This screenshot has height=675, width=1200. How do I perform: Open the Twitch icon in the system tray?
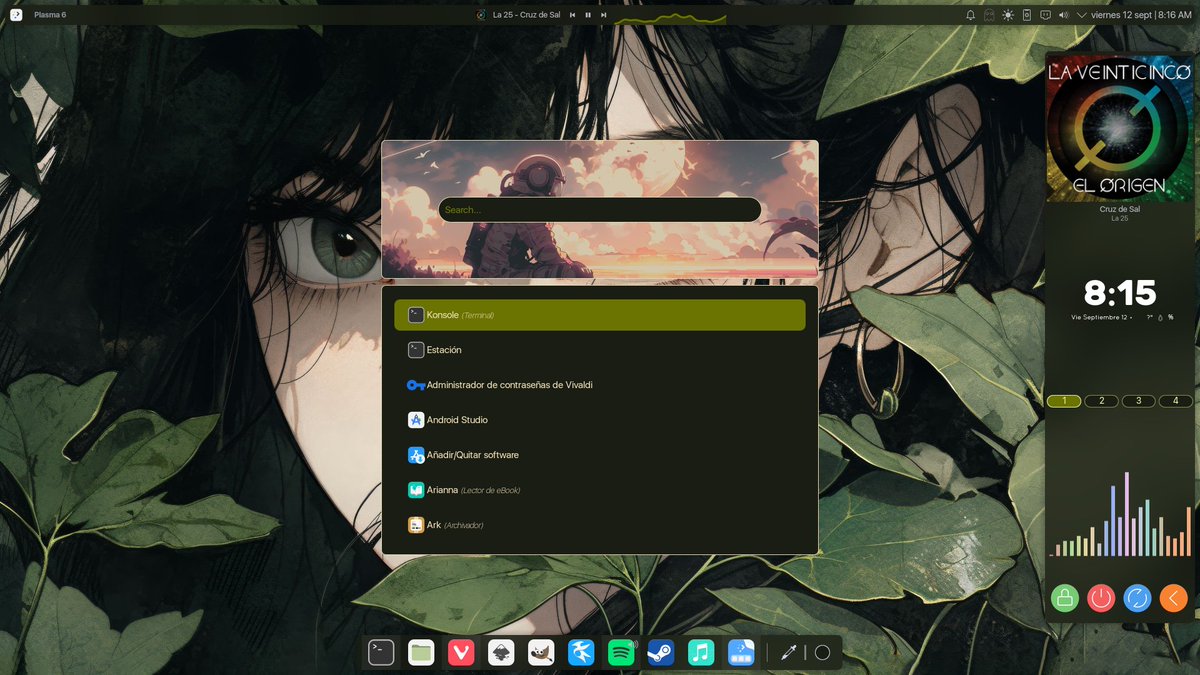(x=1046, y=14)
